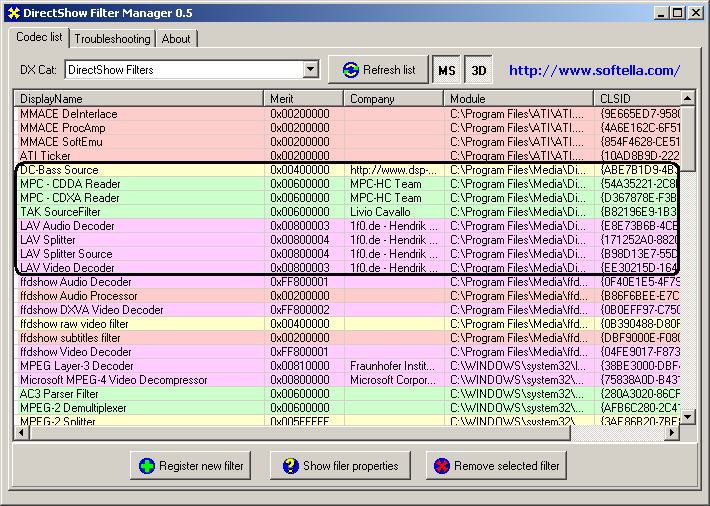Viewport: 710px width, 506px height.
Task: Click Microsoft Corpor... company cell
Action: pos(393,380)
